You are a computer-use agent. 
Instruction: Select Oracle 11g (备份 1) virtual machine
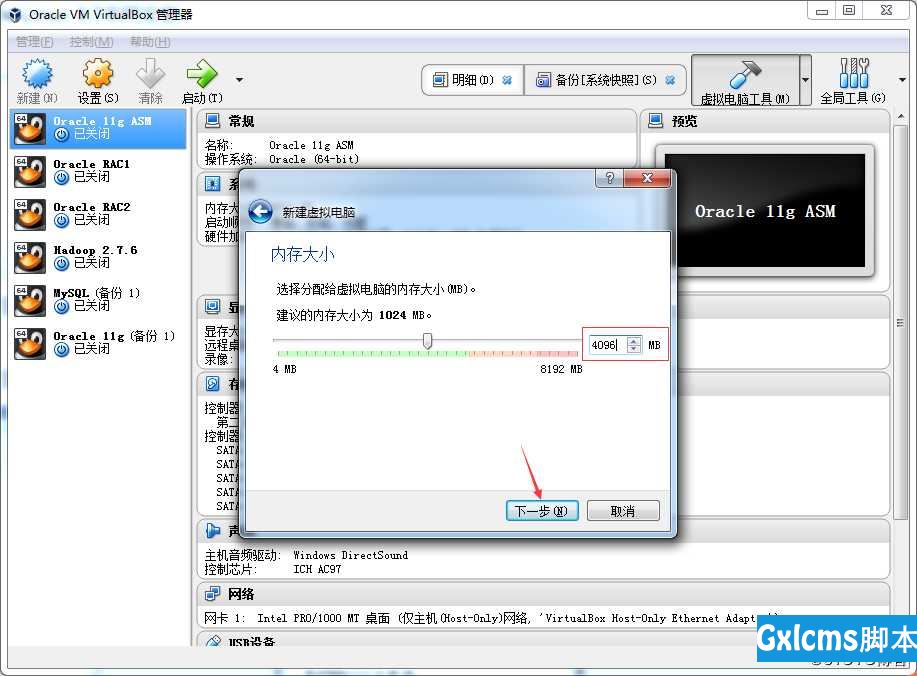click(x=98, y=343)
